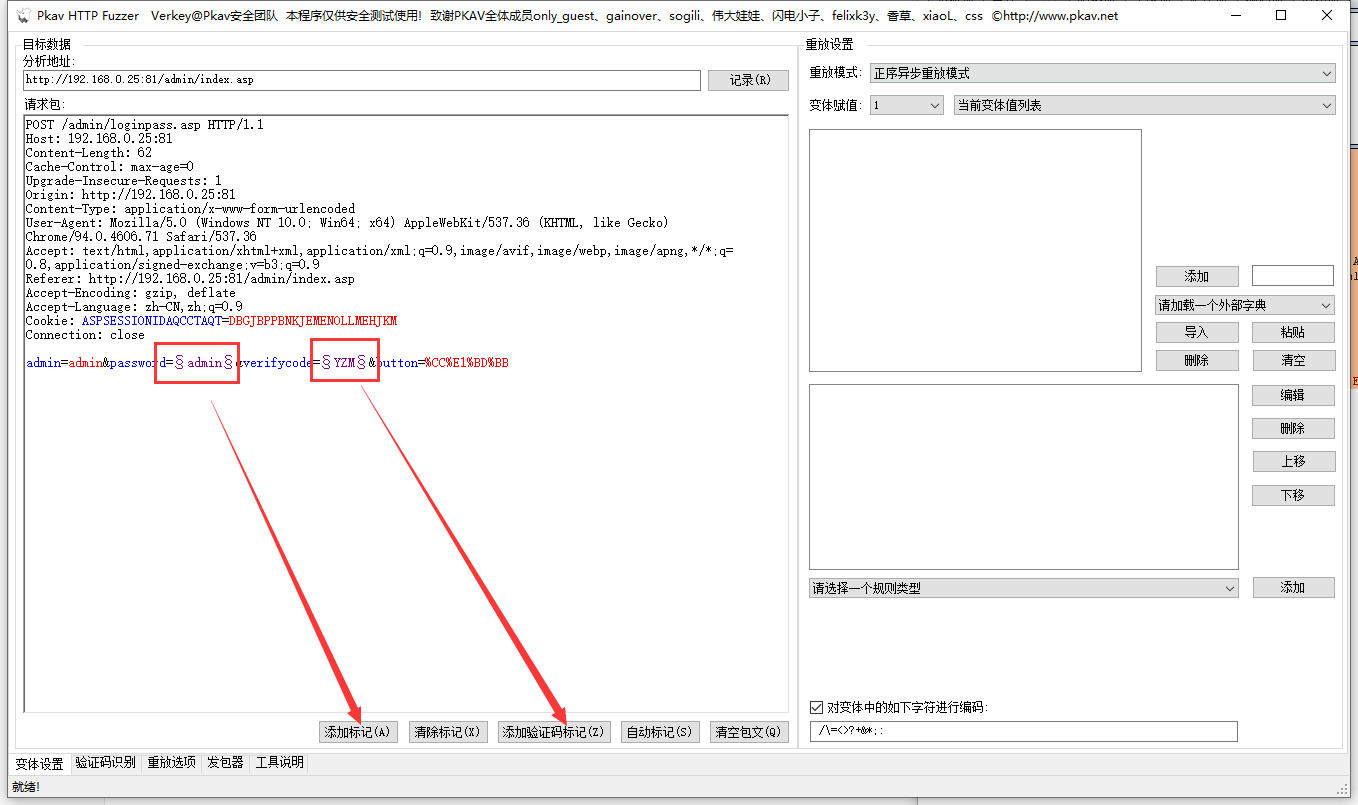Open the 变体赋值 value dropdown set to 1

point(905,104)
